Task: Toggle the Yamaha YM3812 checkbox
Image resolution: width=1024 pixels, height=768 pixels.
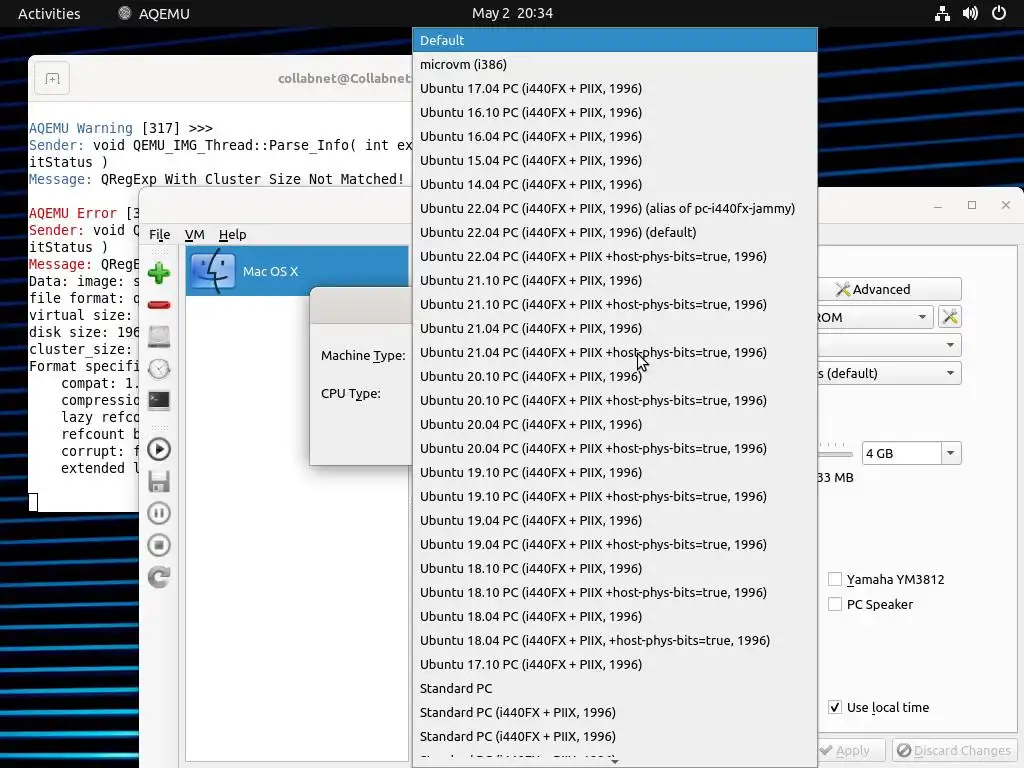Action: point(835,579)
